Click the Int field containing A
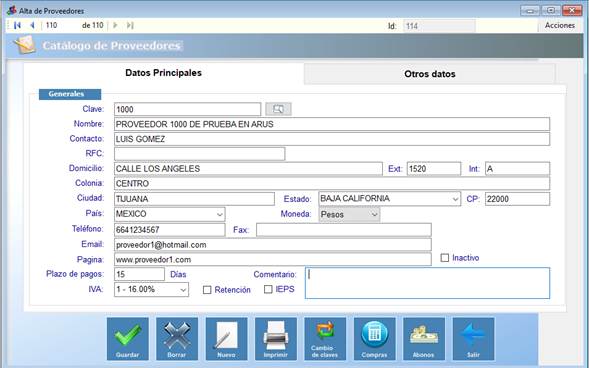The image size is (589, 368). point(518,169)
